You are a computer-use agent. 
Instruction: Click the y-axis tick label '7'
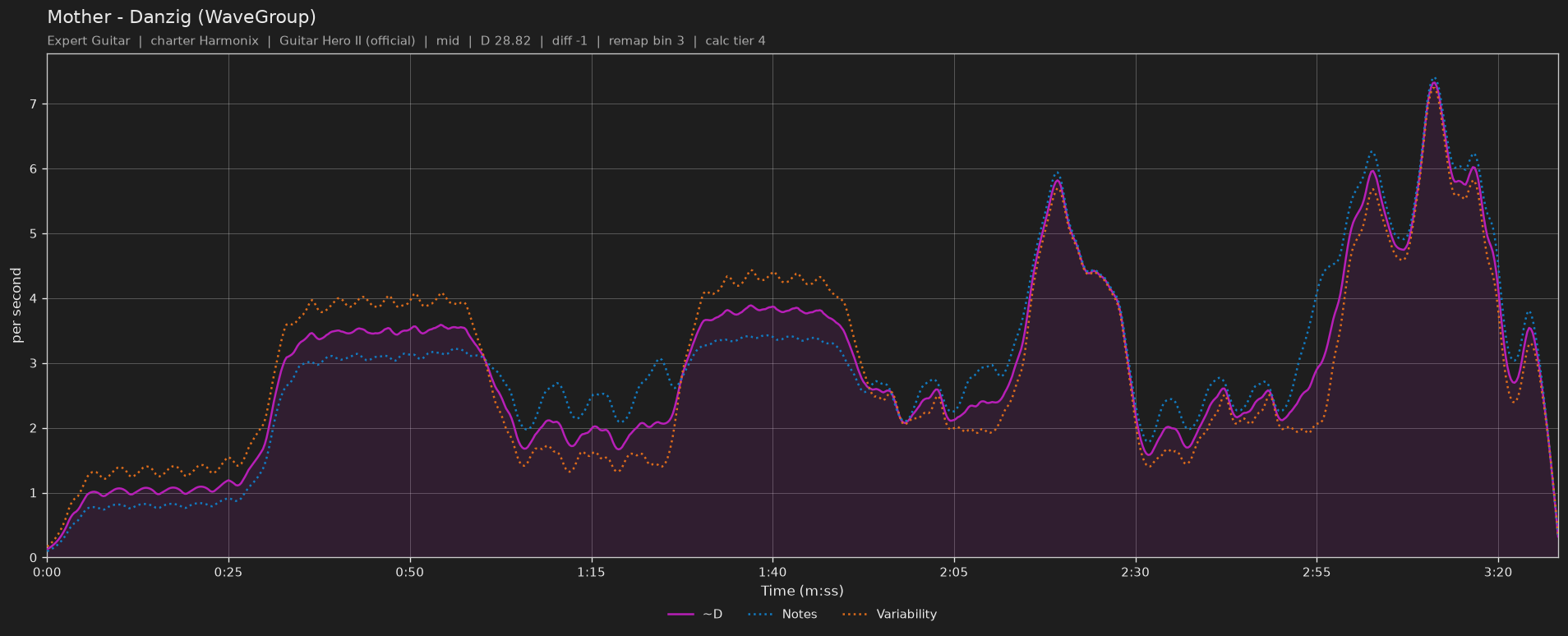[35, 104]
